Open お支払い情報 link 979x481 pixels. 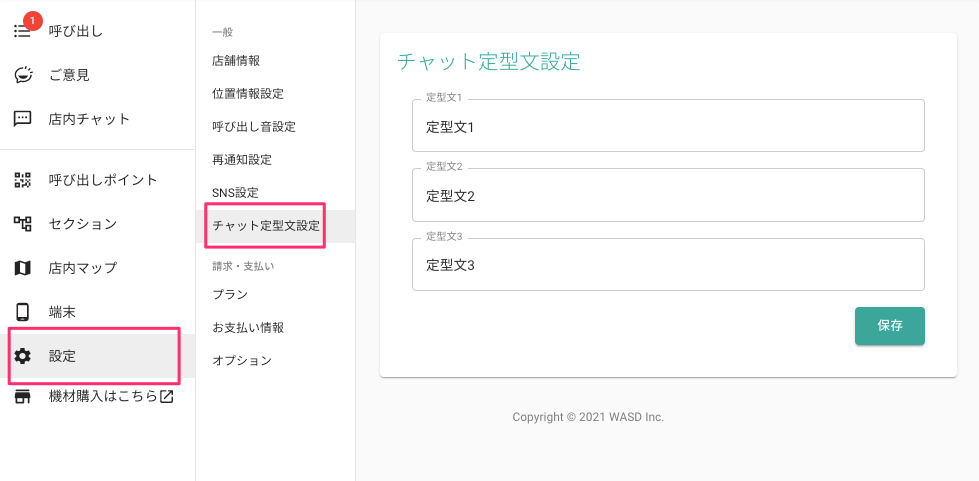point(248,328)
